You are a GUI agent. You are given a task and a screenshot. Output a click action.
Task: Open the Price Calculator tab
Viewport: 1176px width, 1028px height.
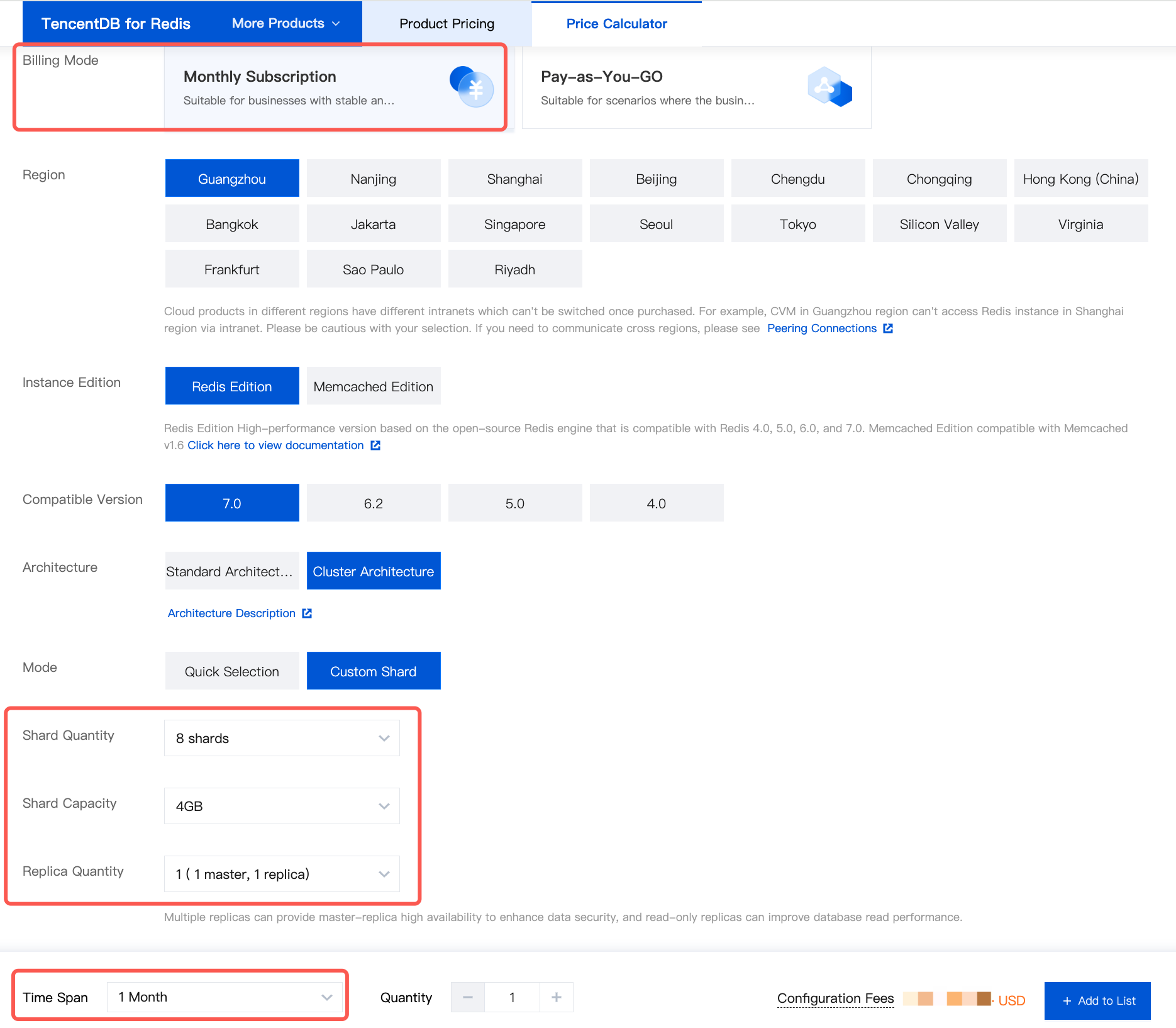point(617,24)
